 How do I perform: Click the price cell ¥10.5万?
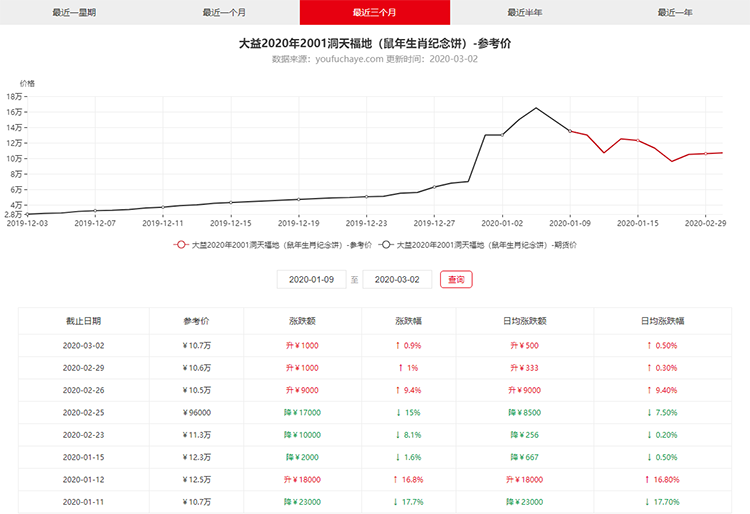(x=197, y=390)
